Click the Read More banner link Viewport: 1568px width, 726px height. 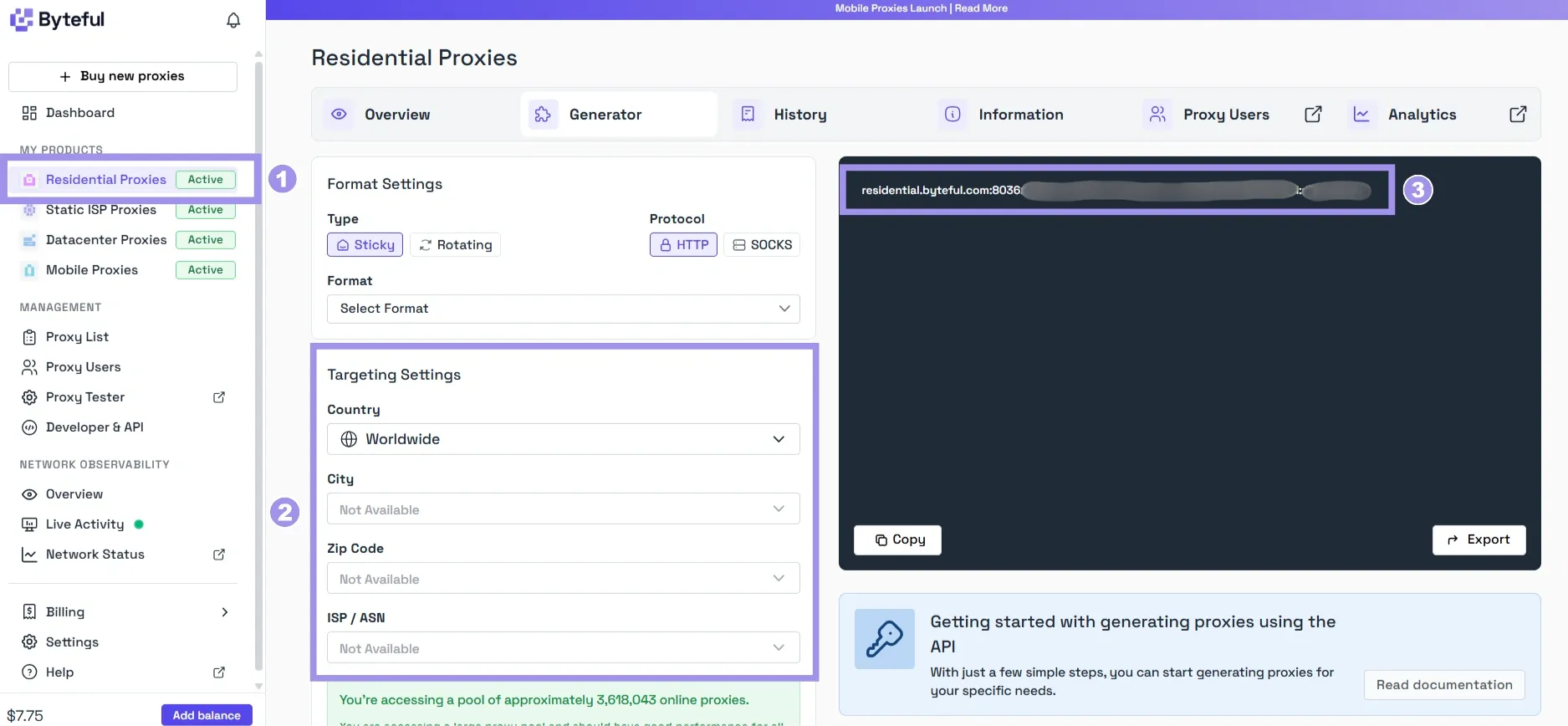coord(981,8)
